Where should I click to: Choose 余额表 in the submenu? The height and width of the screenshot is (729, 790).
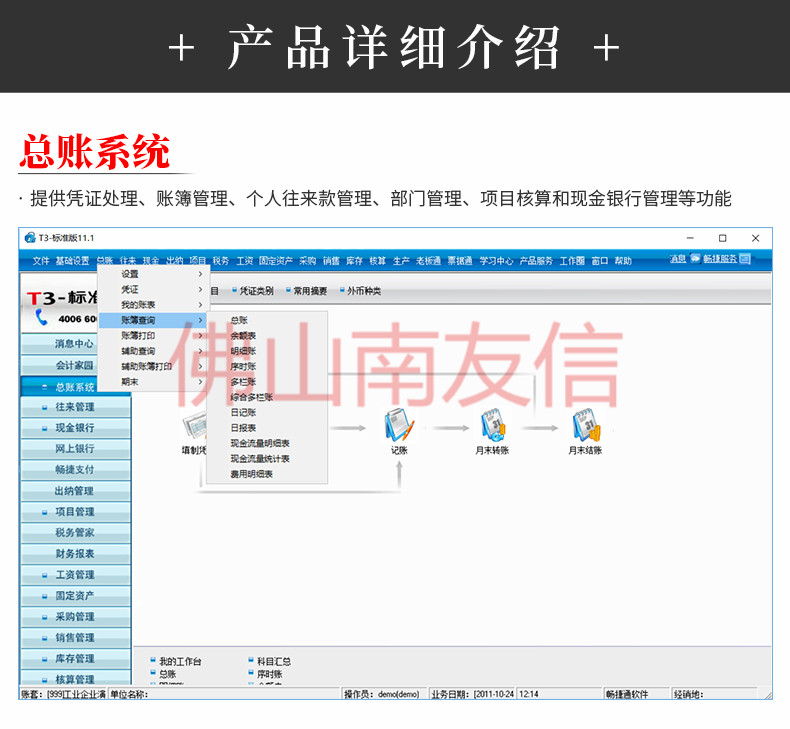(267, 336)
